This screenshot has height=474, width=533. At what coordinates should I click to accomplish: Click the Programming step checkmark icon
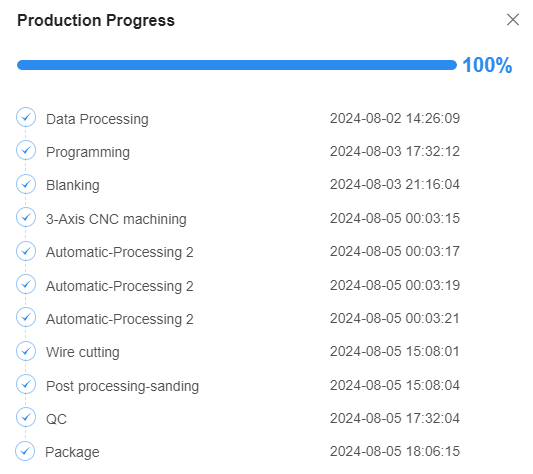[26, 150]
